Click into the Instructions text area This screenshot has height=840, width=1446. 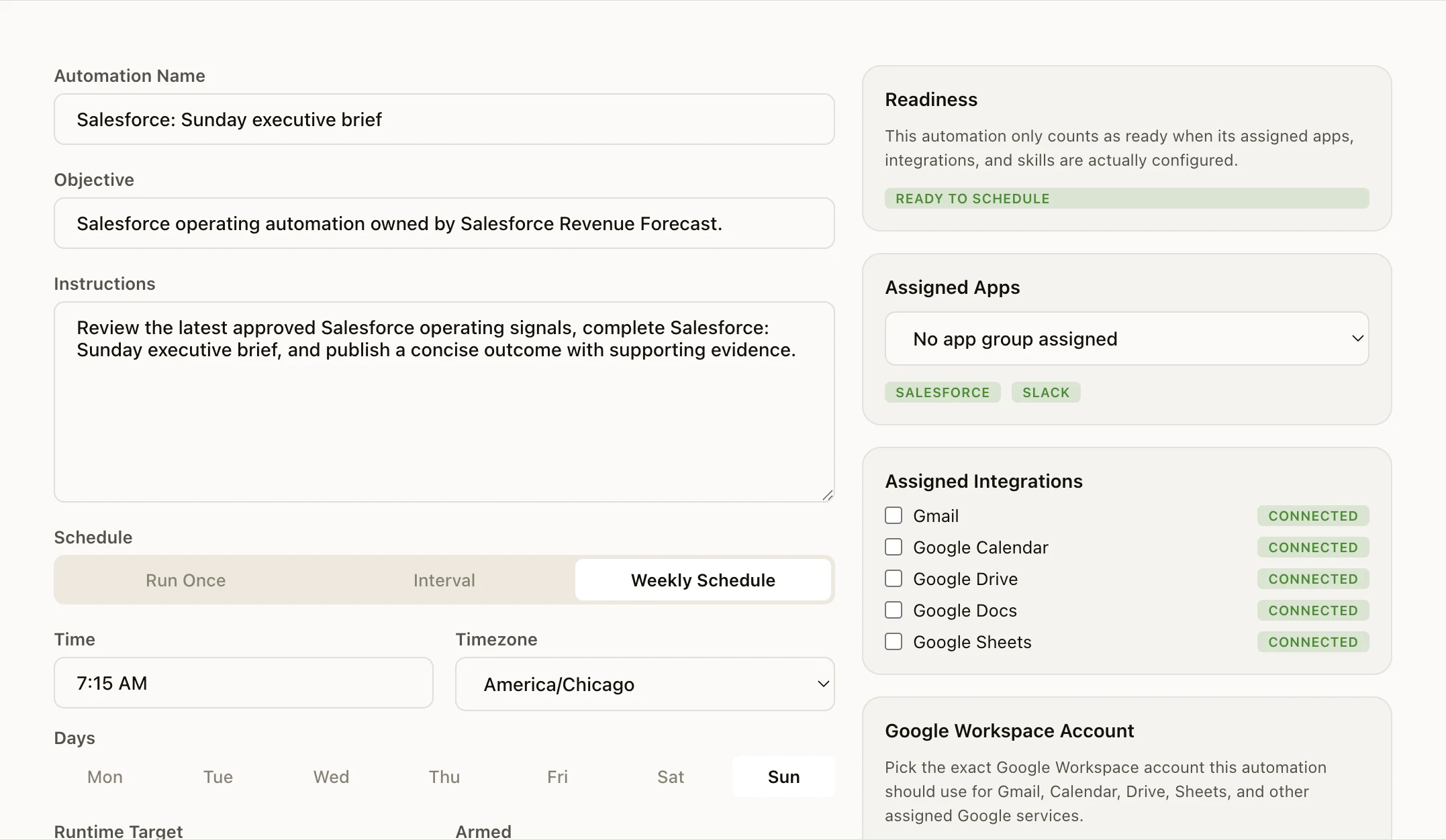pyautogui.click(x=444, y=401)
